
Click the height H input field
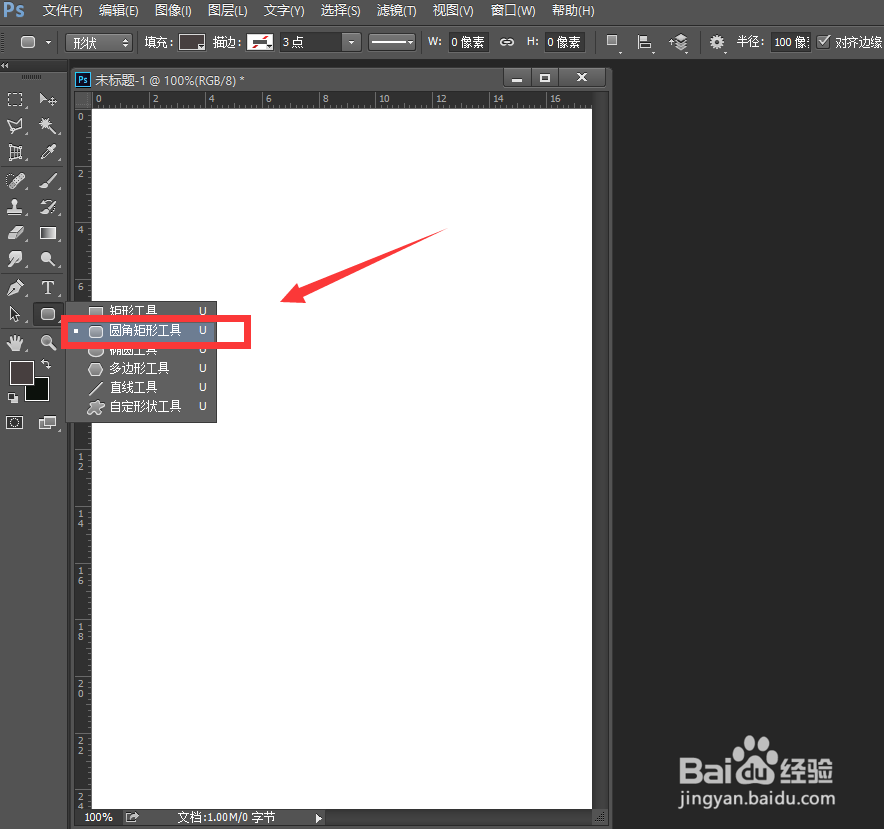coord(564,42)
